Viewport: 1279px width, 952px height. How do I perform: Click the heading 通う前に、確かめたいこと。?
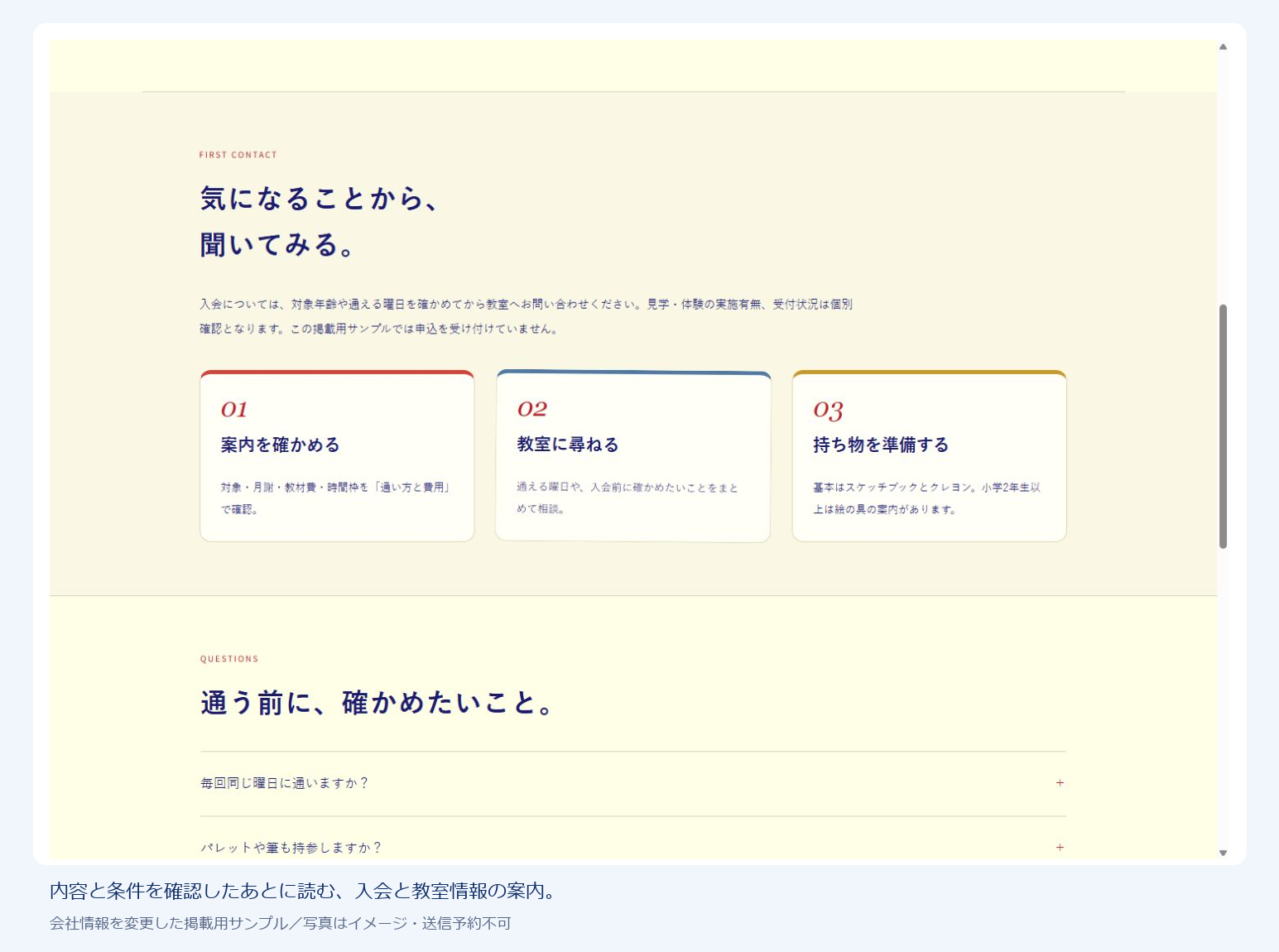(x=377, y=703)
